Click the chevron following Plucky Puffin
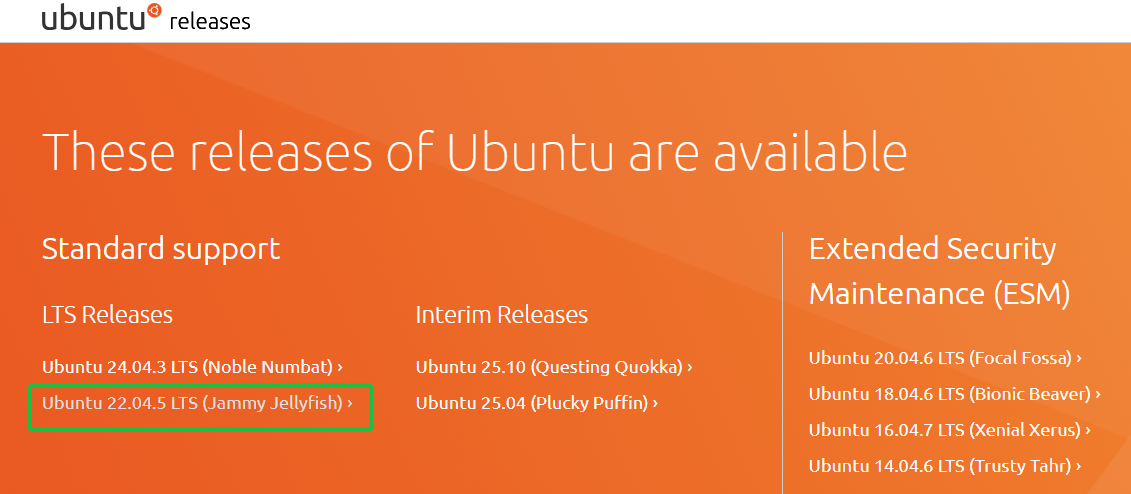This screenshot has height=494, width=1131. [655, 404]
